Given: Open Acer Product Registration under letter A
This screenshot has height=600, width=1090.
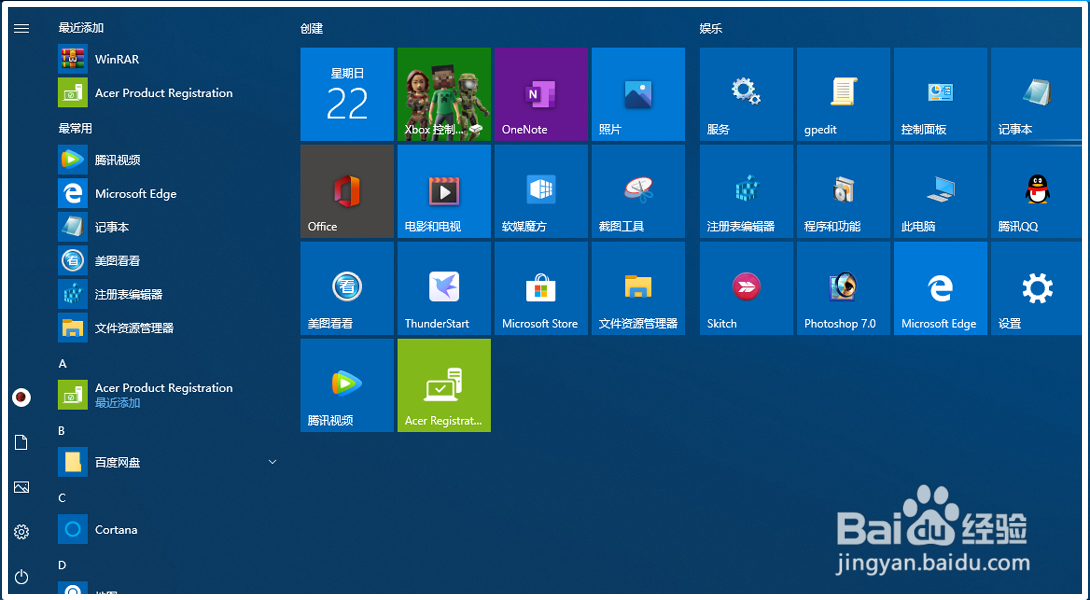Looking at the screenshot, I should [168, 395].
